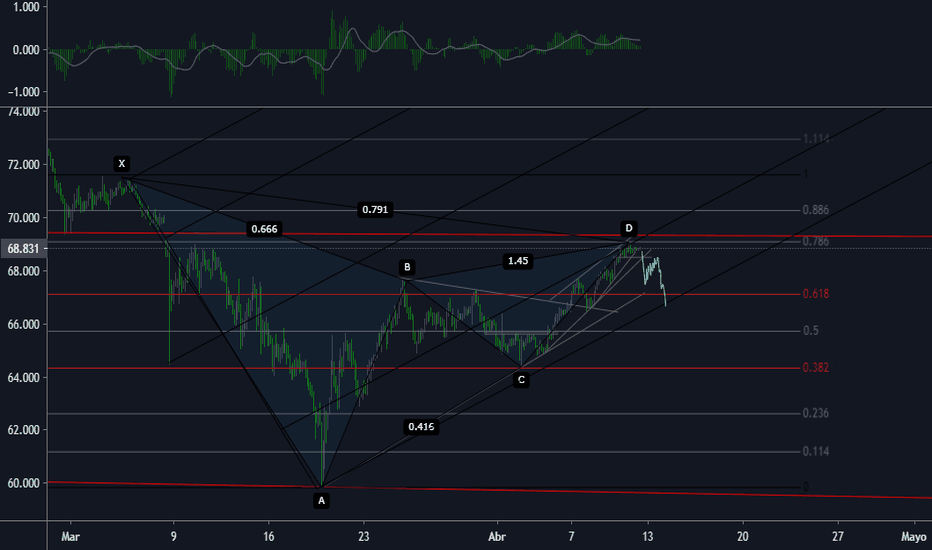Click the B point label of the pattern
Viewport: 932px width, 550px height.
coord(407,267)
